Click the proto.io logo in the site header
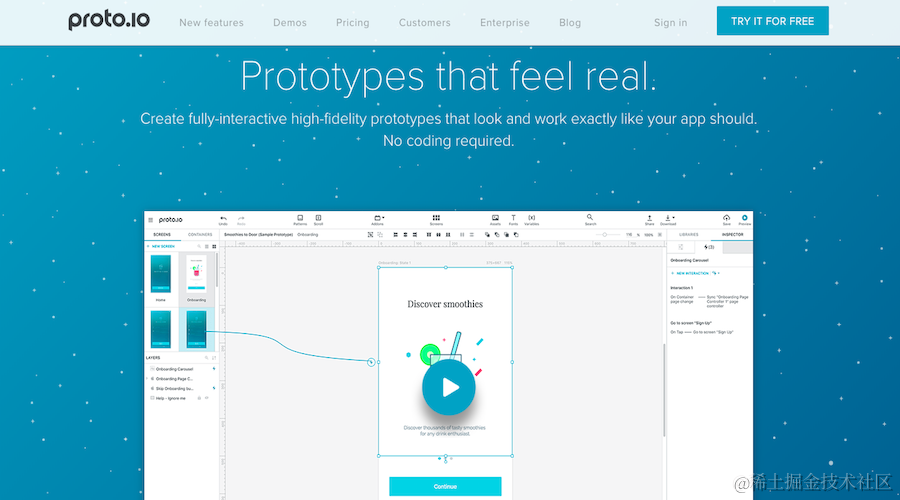 109,21
